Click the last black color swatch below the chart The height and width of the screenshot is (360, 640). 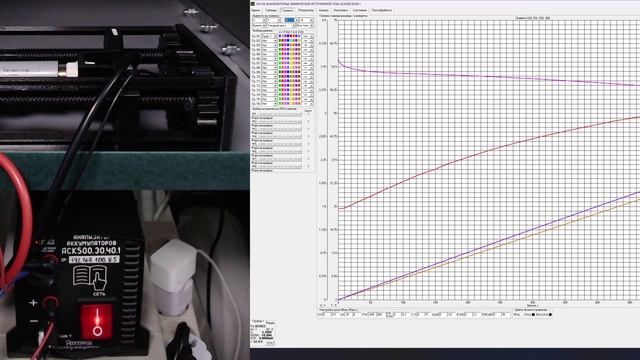click(x=550, y=314)
